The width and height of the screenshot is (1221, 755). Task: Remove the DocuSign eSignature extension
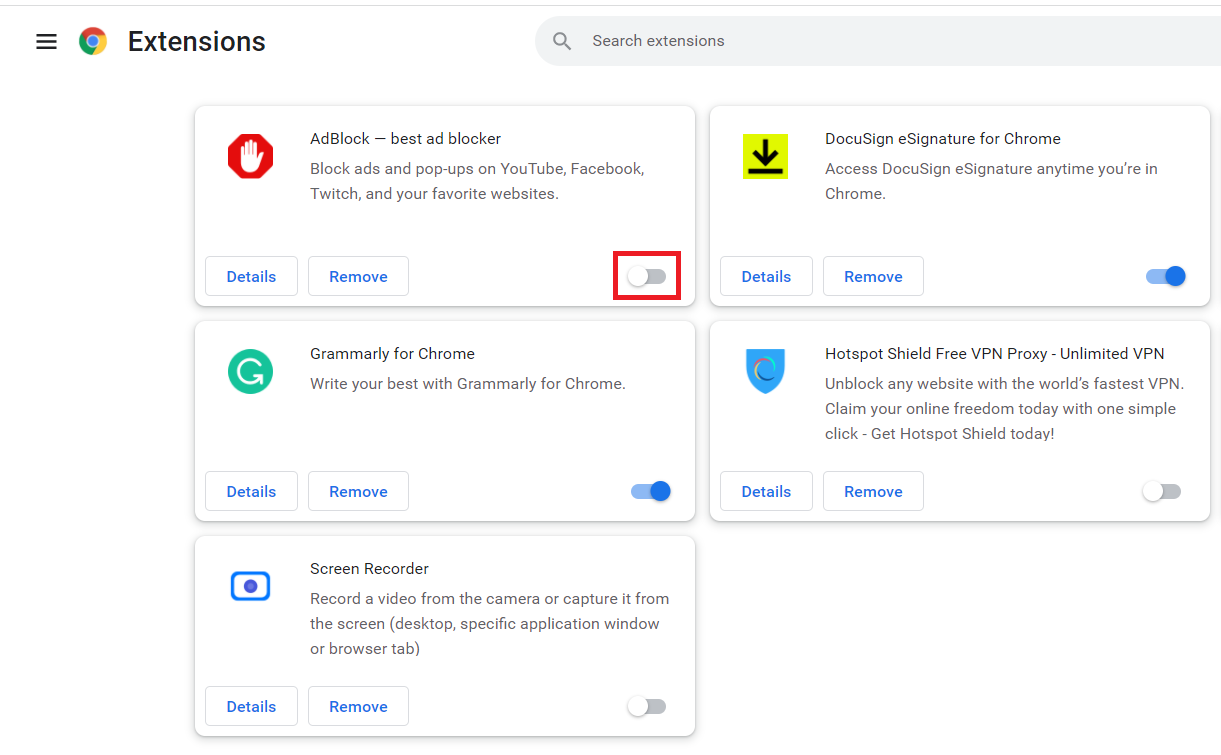pos(873,276)
